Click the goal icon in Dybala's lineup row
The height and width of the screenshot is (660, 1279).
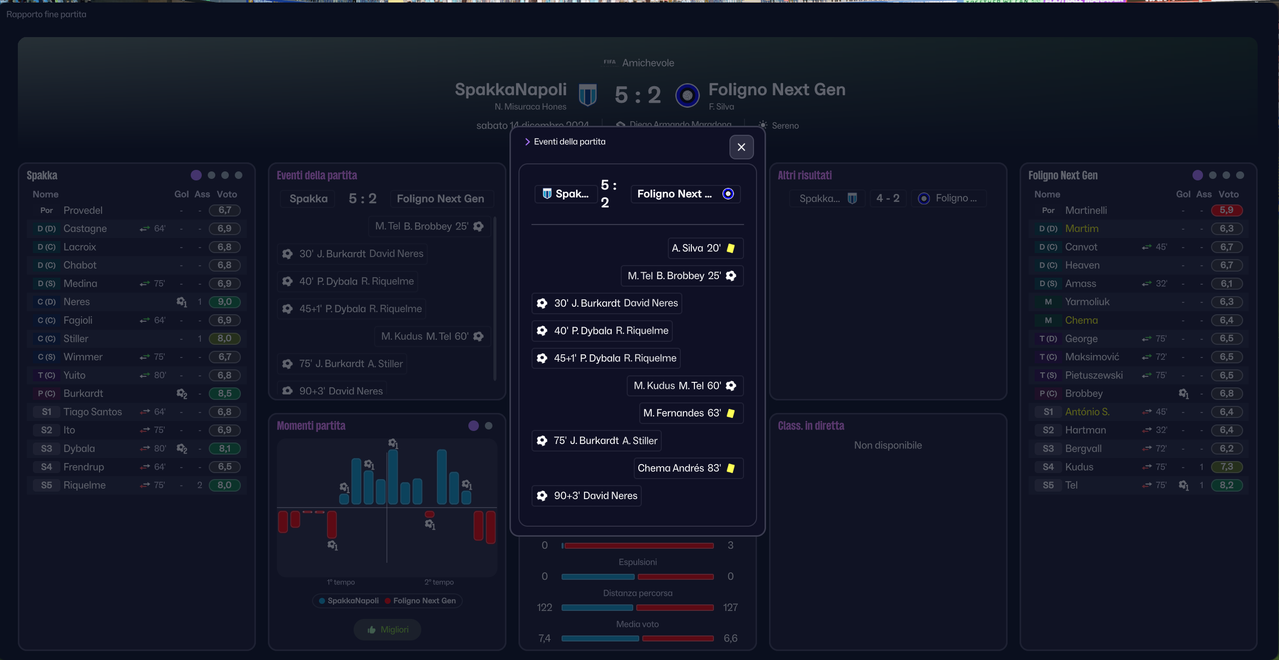[x=182, y=449]
